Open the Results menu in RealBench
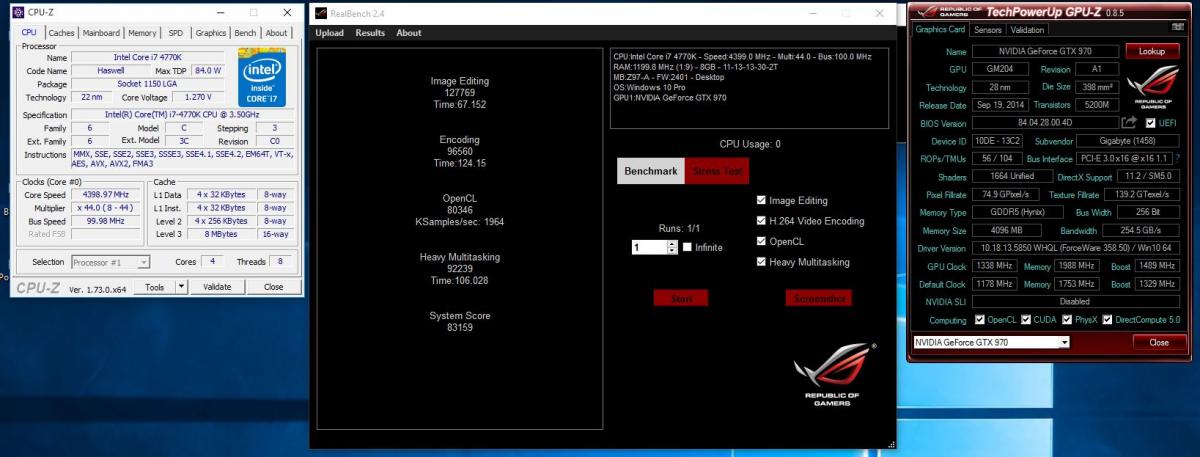Screen dimensions: 1200x457 370,33
